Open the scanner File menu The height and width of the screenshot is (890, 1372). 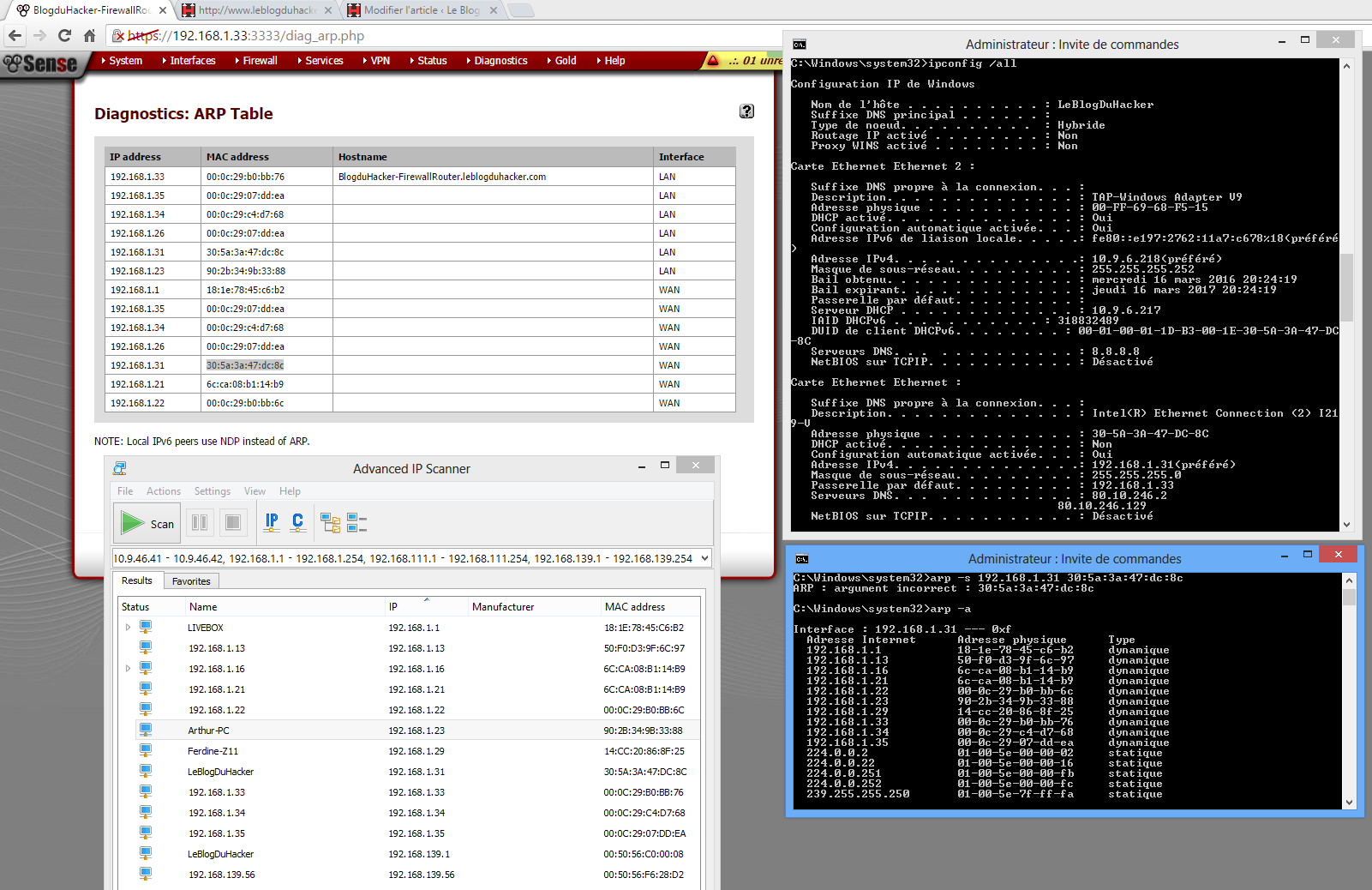125,491
